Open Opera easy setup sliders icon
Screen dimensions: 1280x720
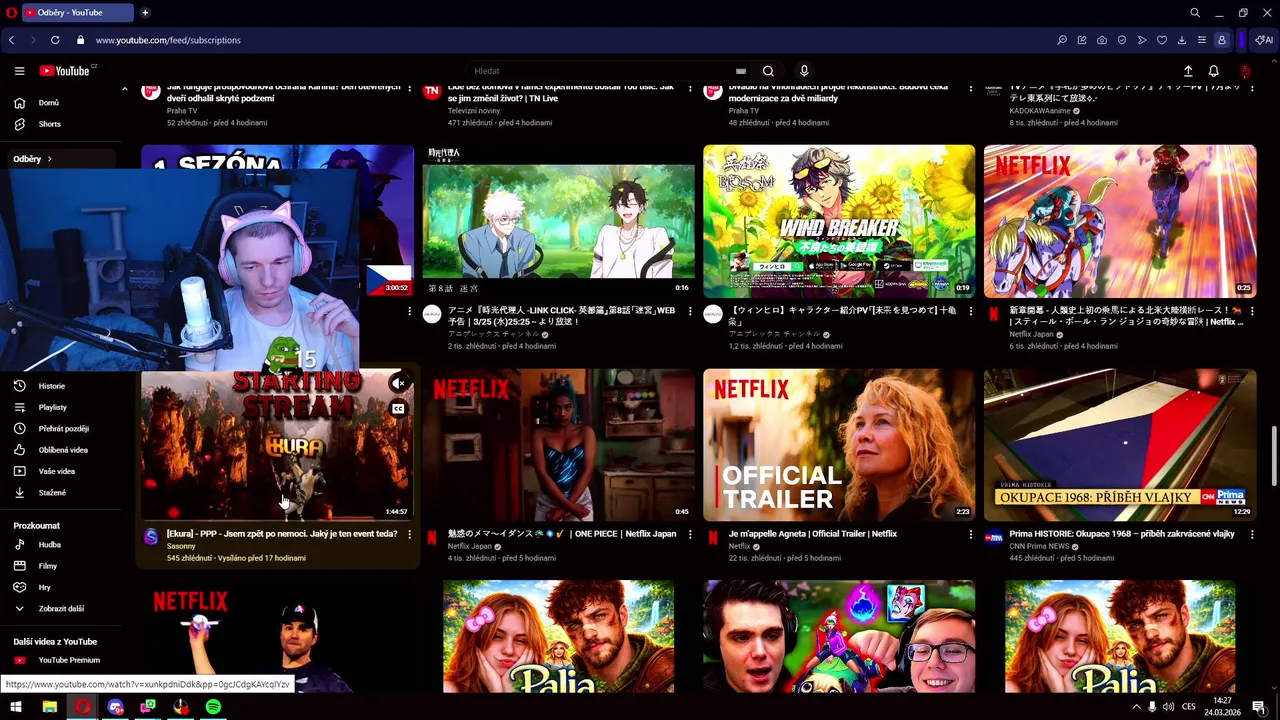point(1202,40)
